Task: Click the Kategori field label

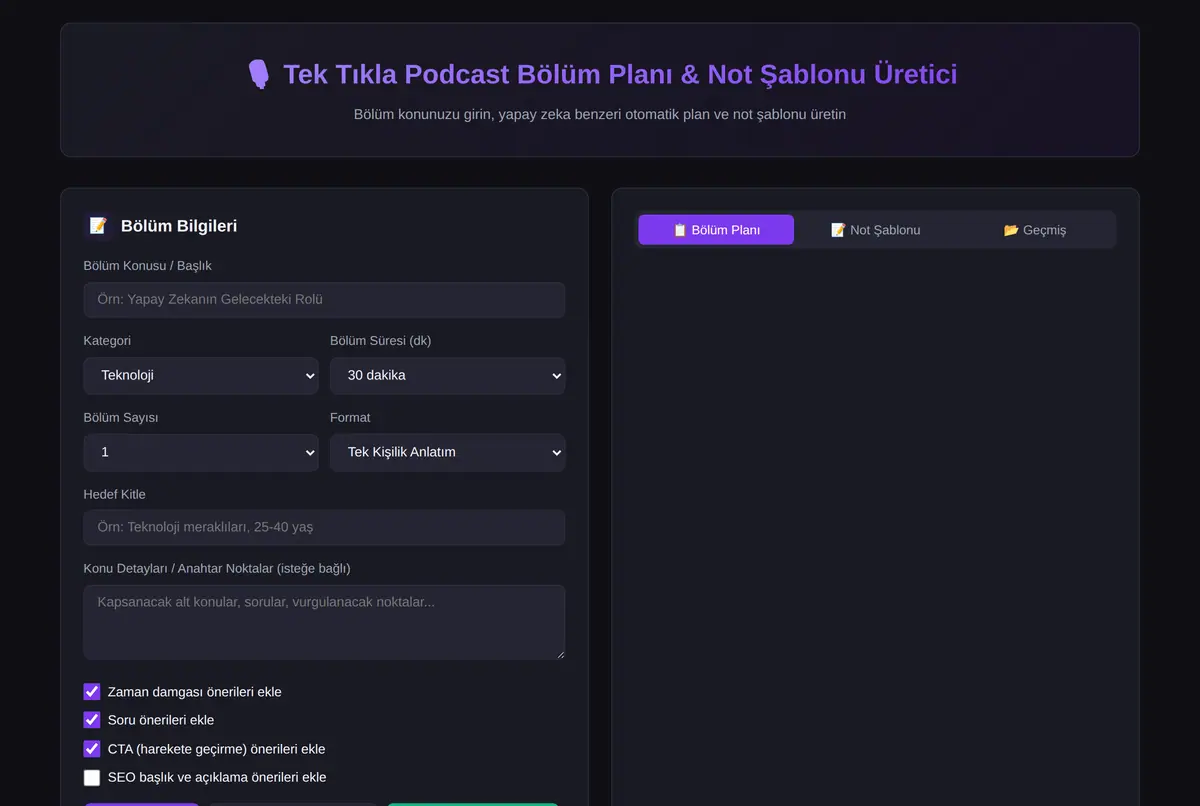Action: pyautogui.click(x=107, y=341)
